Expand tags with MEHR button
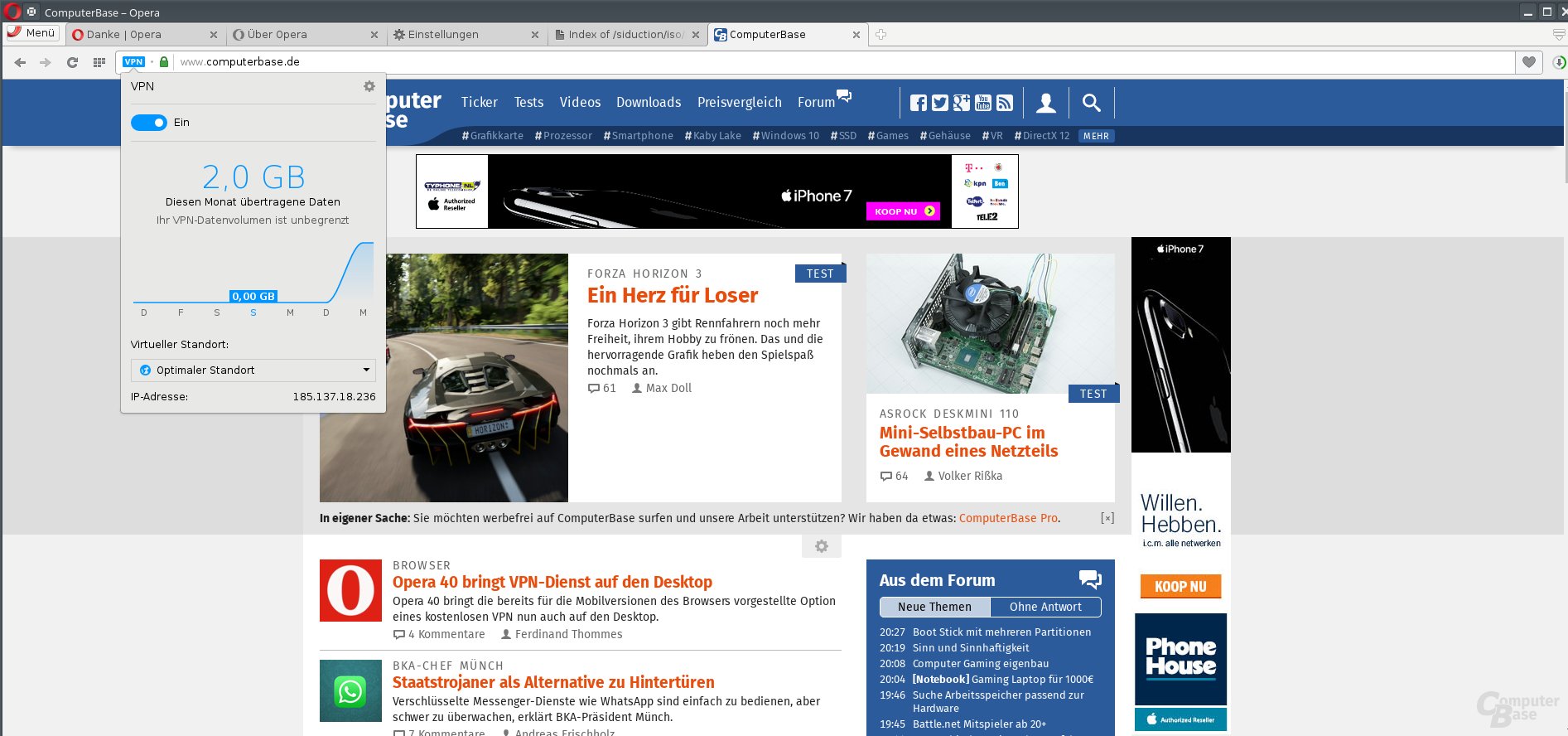This screenshot has height=736, width=1568. click(x=1096, y=136)
